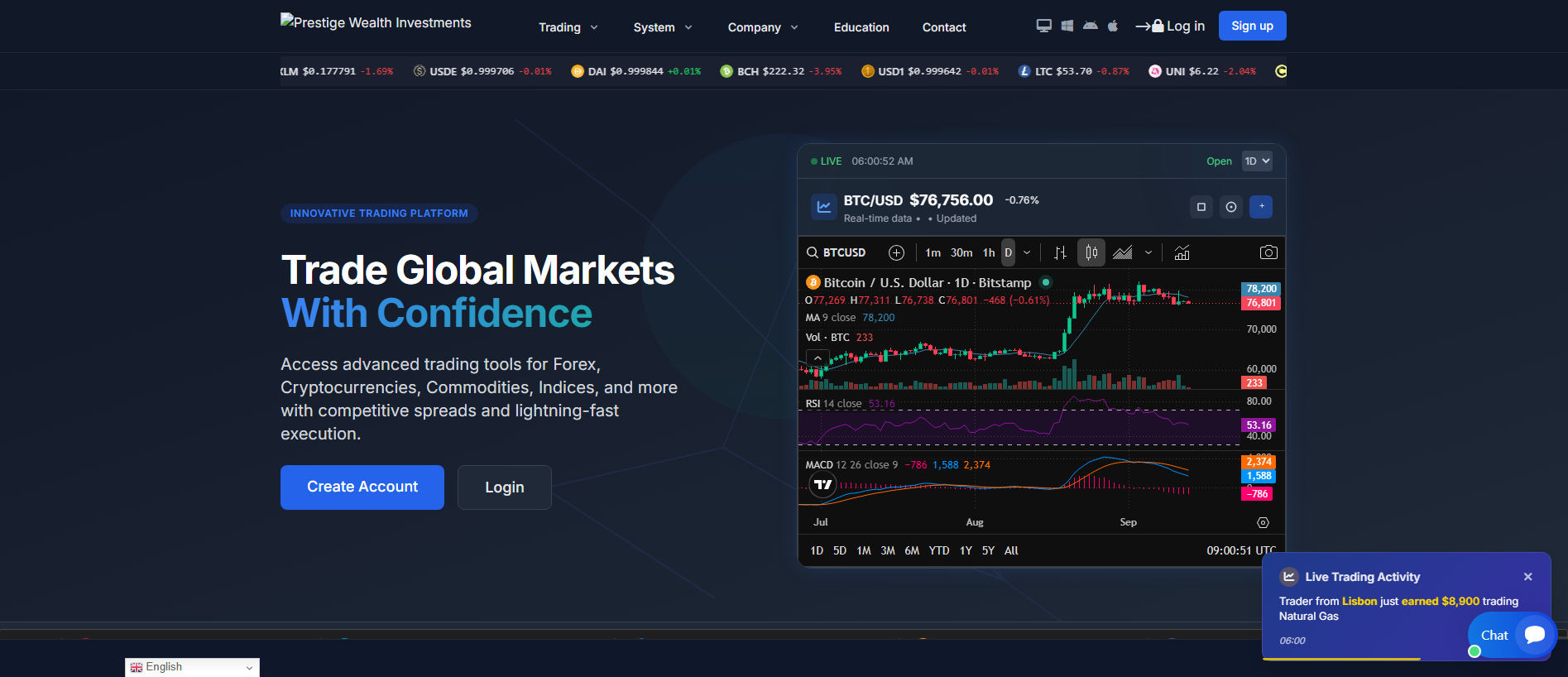Take a chart snapshot with camera icon

click(x=1268, y=252)
